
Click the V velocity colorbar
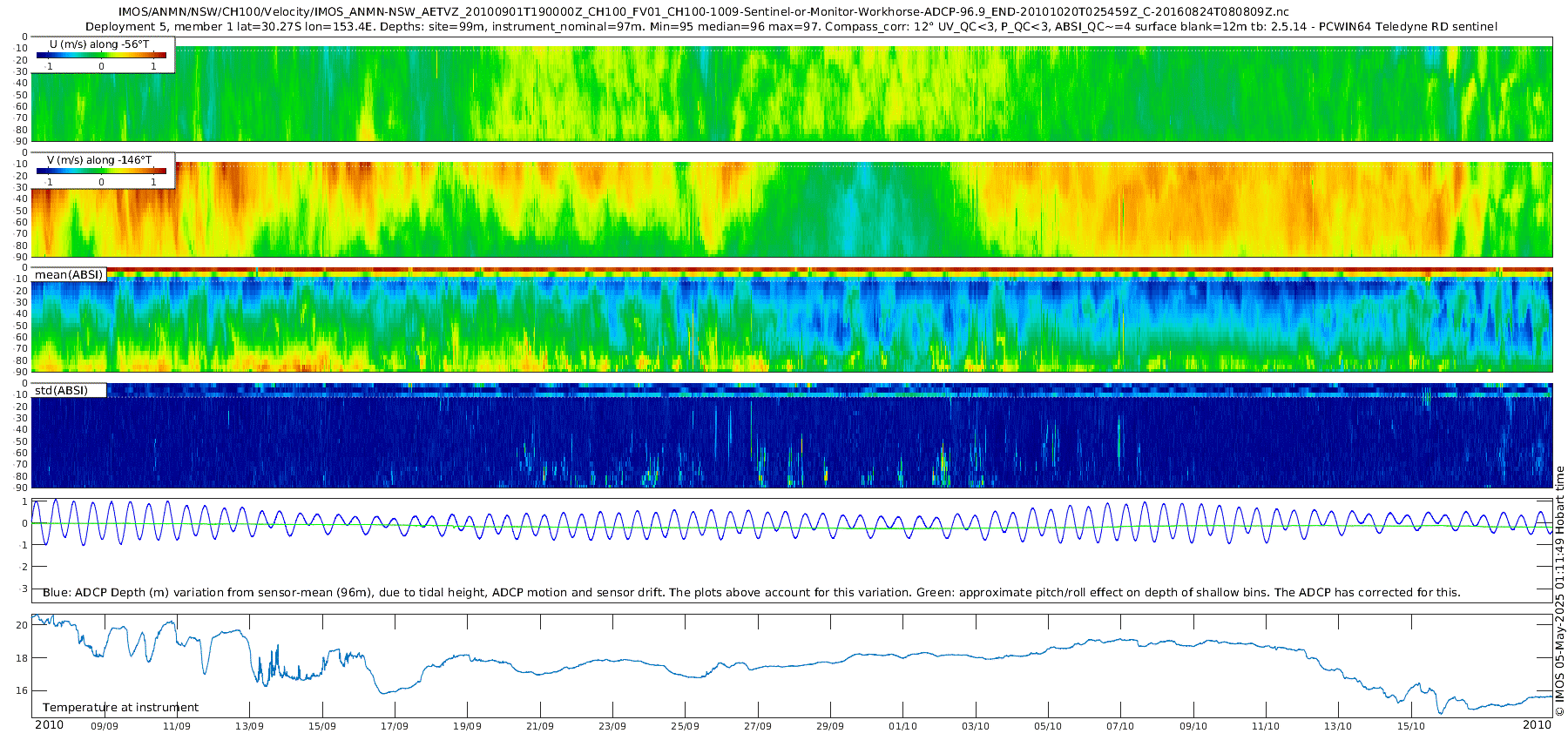tap(101, 172)
